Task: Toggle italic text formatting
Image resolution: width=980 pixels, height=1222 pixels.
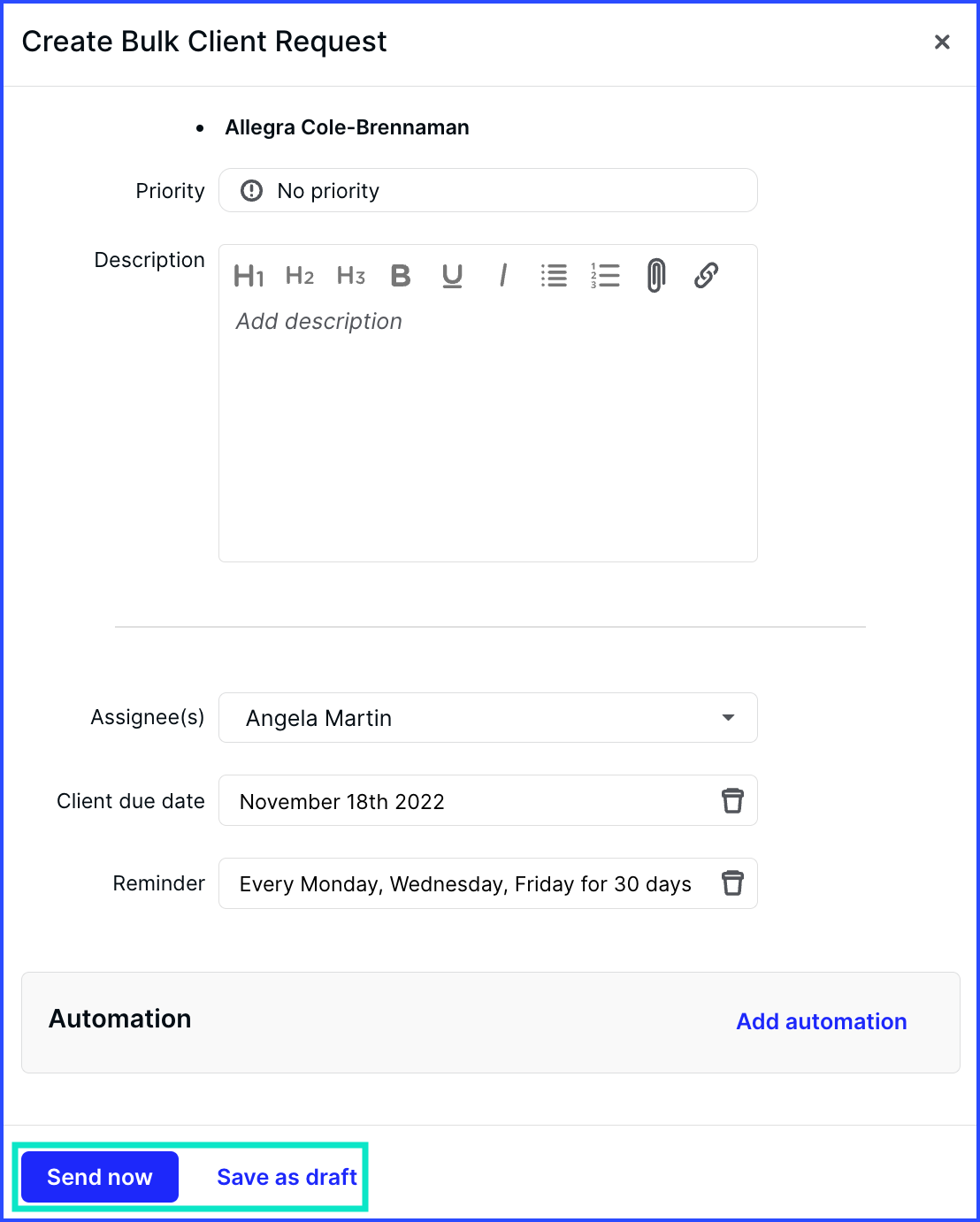Action: click(502, 276)
